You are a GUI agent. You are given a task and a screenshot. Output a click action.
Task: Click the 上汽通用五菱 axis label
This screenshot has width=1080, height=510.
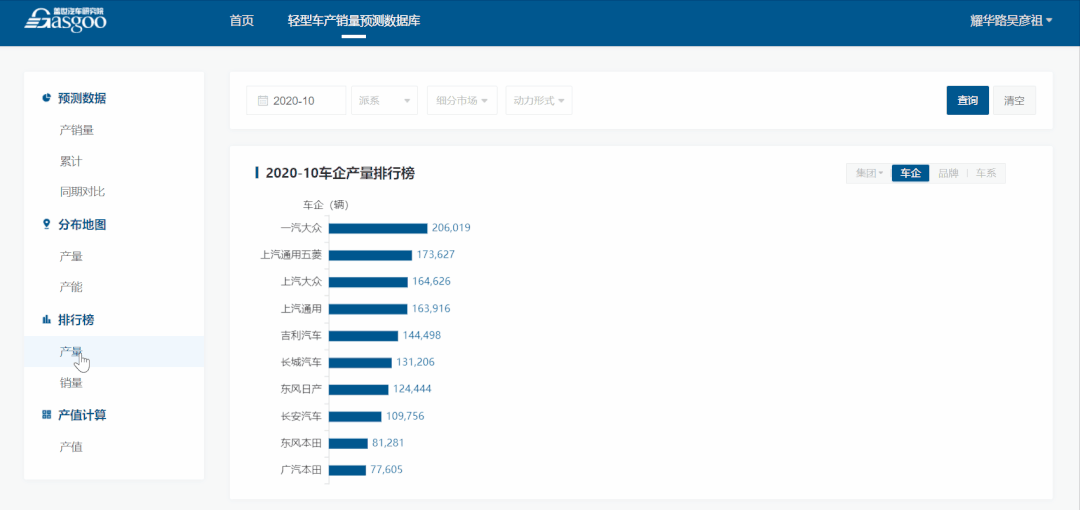[291, 255]
